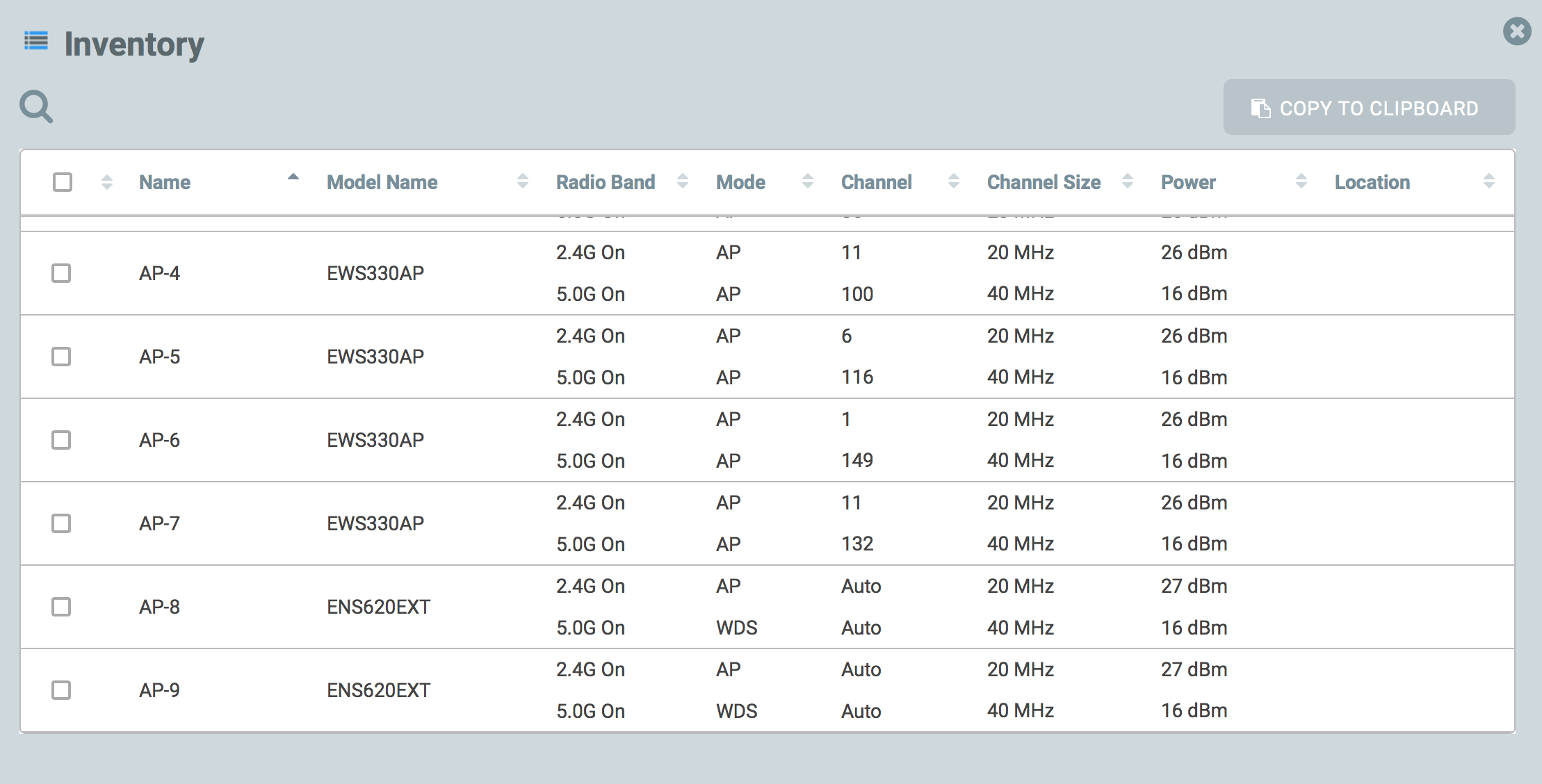The width and height of the screenshot is (1542, 784).
Task: Click channel 1 in AP-6 row
Action: click(x=846, y=419)
